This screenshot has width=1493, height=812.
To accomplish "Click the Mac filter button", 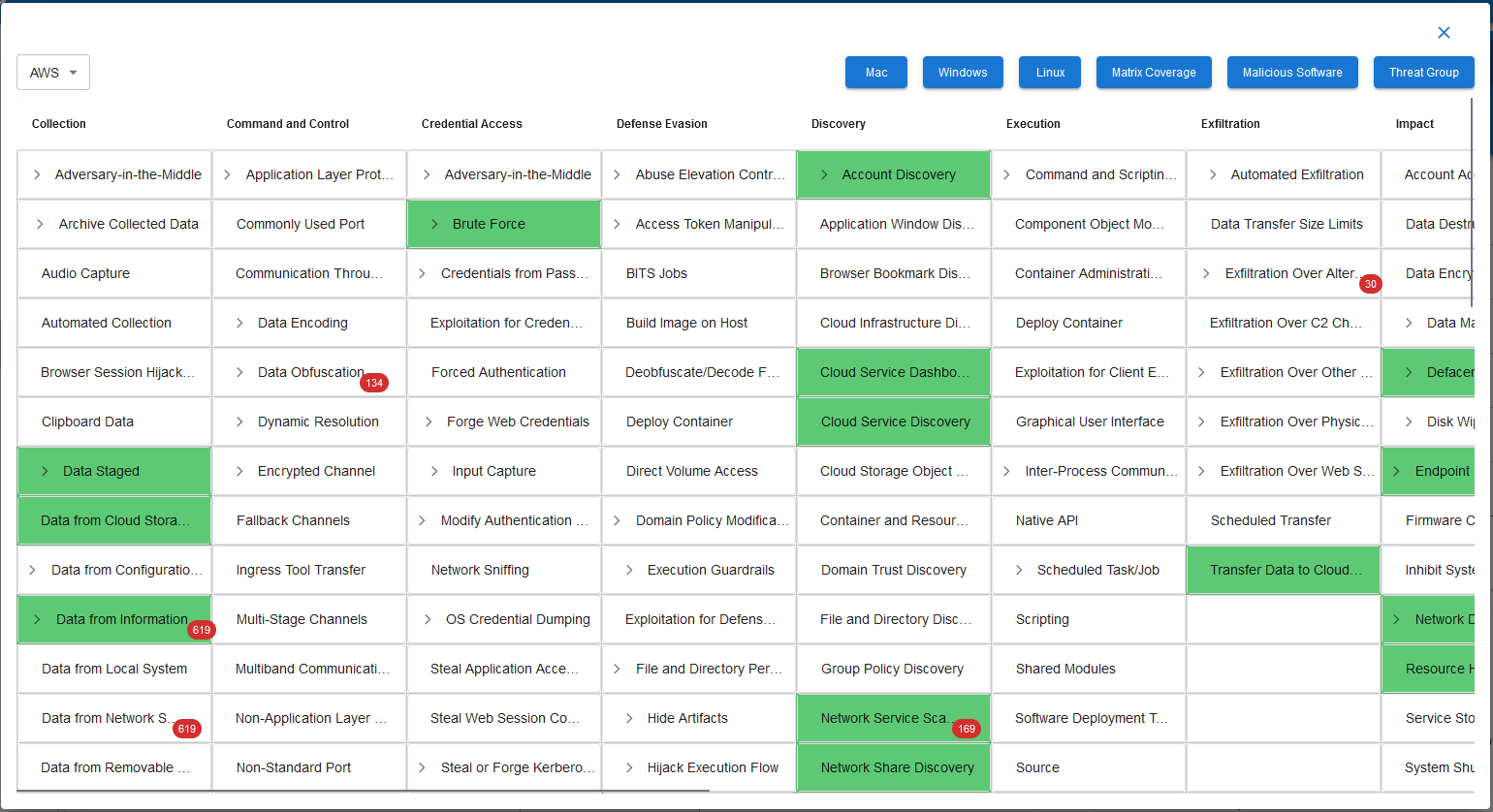I will click(x=875, y=73).
